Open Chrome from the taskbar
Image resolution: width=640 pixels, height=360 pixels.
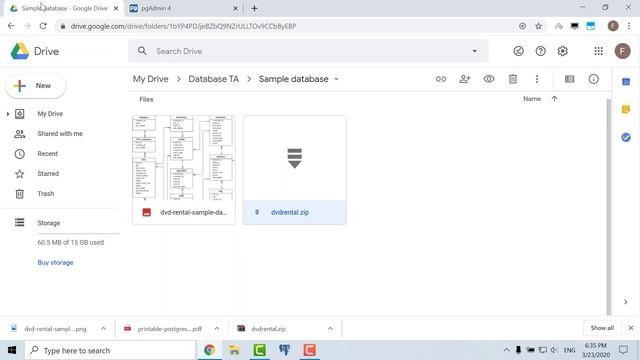point(209,350)
